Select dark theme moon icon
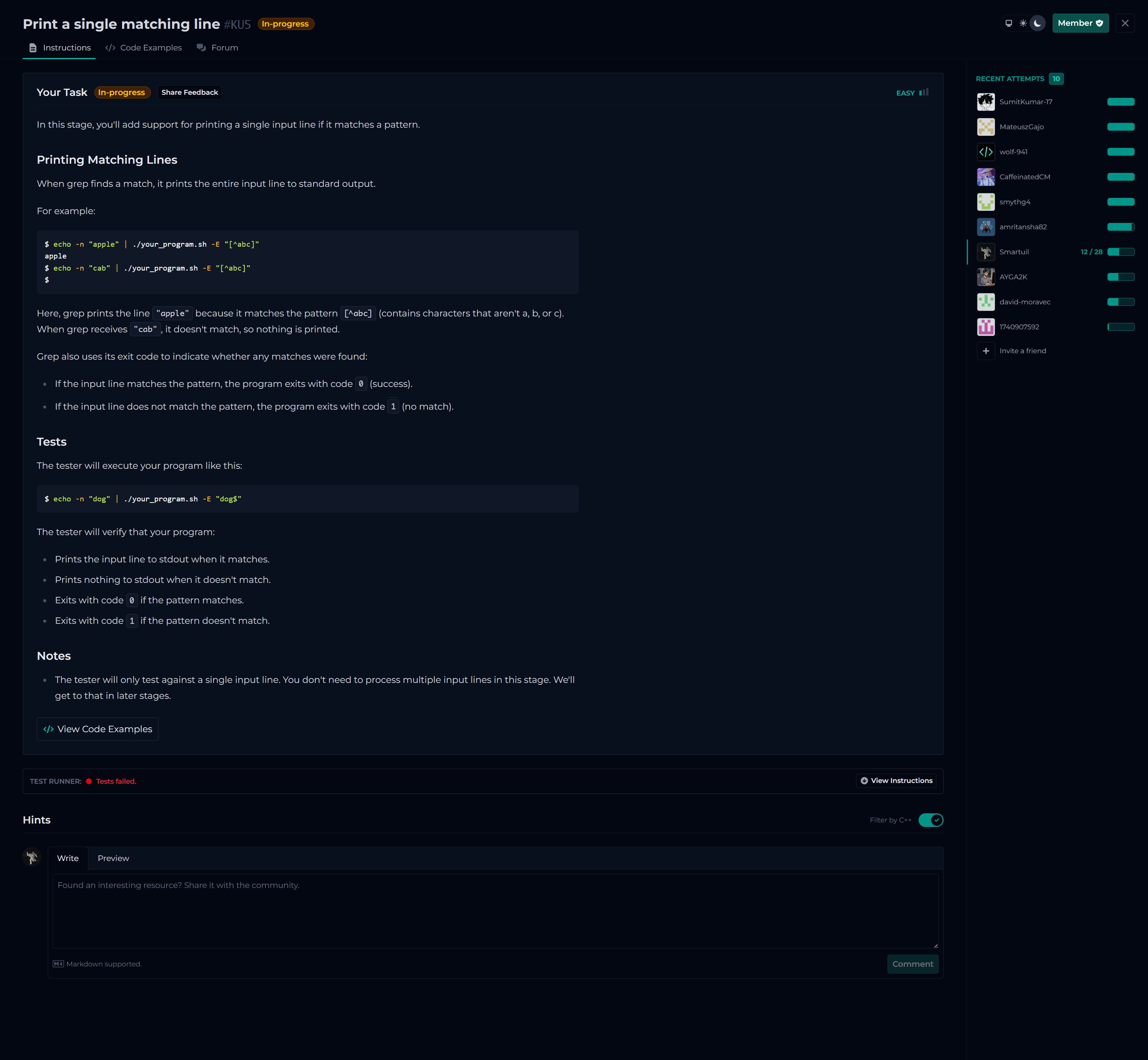1148x1060 pixels. point(1037,23)
